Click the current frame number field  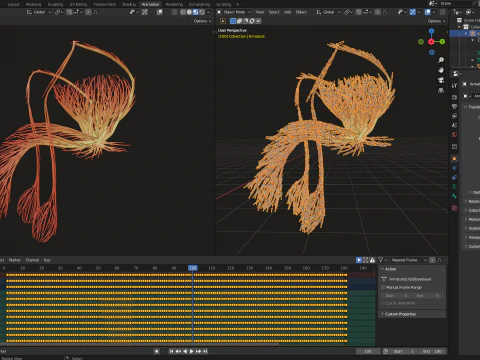(x=368, y=351)
